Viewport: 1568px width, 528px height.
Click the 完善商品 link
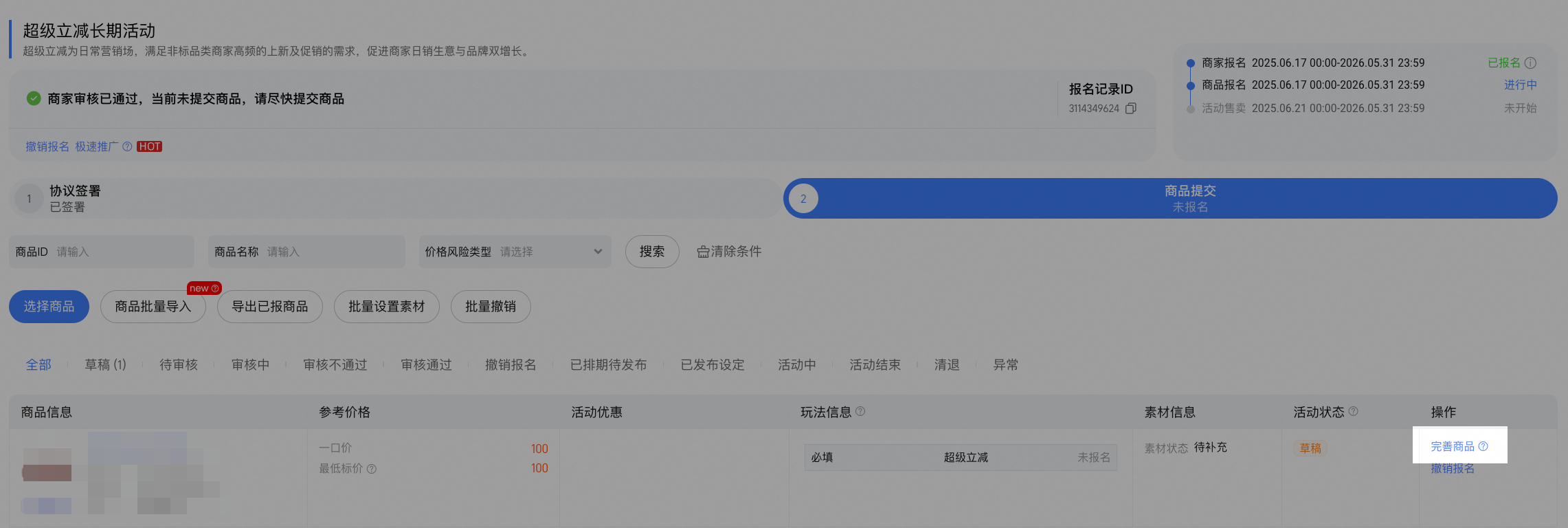coord(1453,446)
